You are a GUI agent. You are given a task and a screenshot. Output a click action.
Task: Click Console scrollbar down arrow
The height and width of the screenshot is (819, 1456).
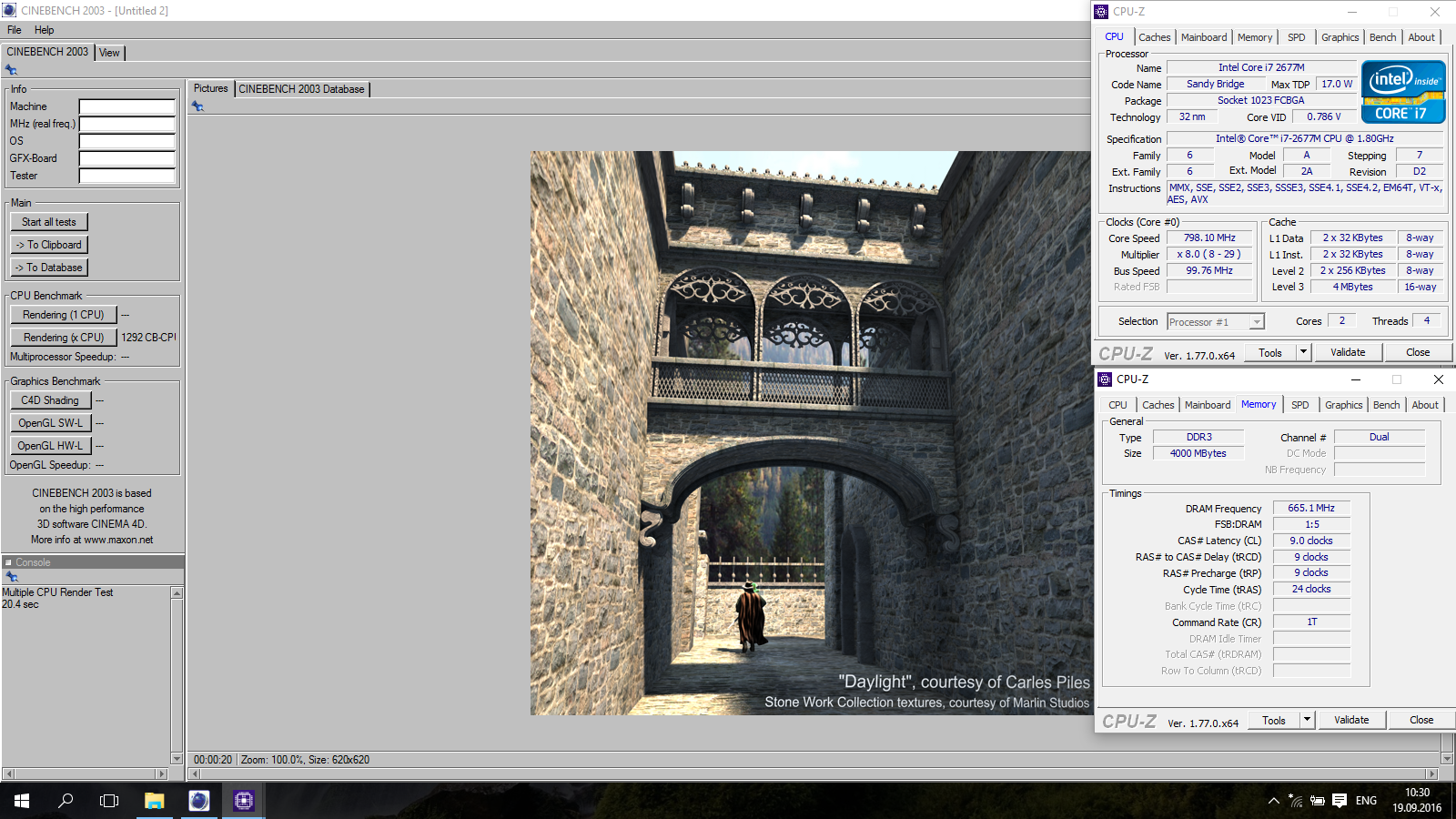pyautogui.click(x=177, y=758)
